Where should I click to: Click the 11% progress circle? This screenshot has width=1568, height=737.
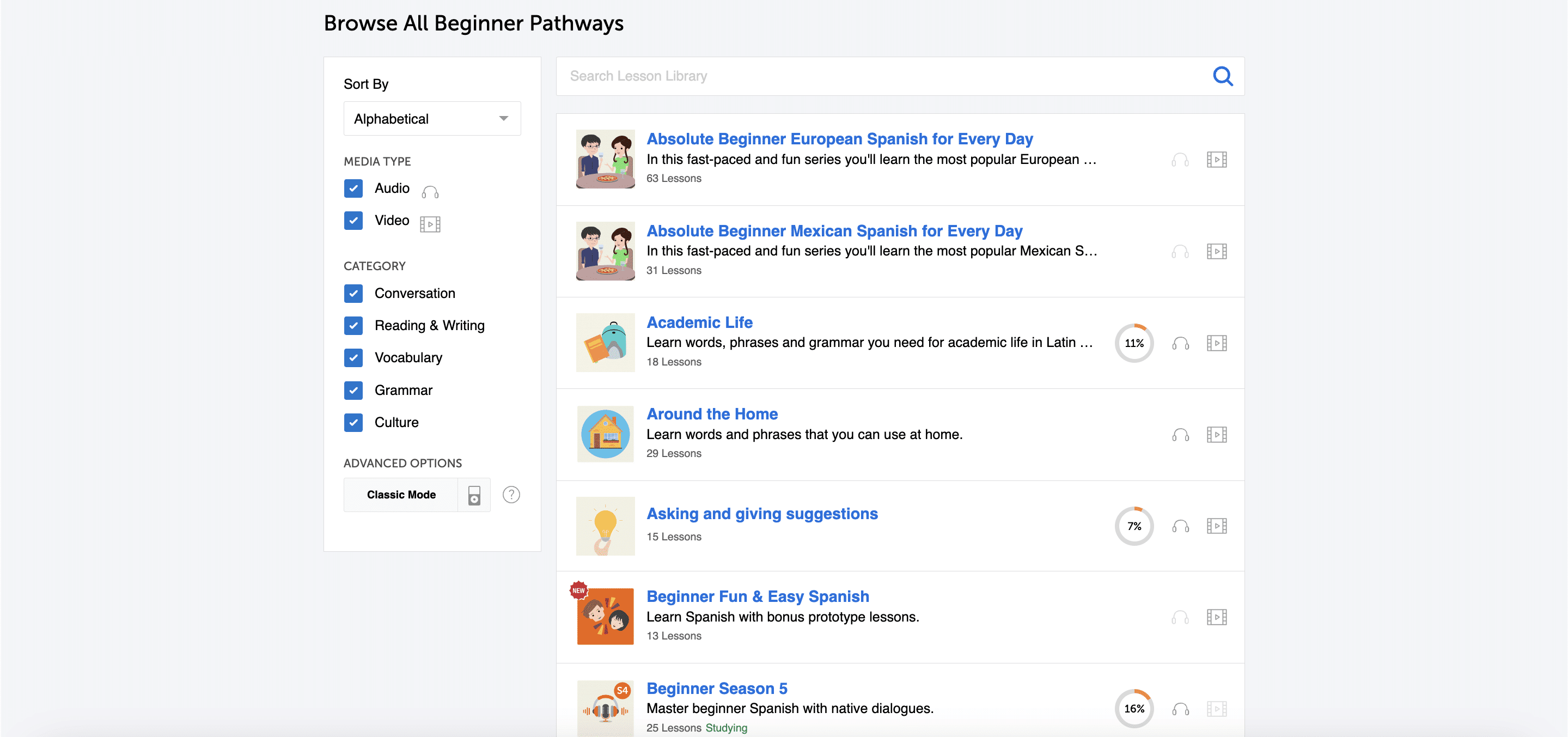1133,343
